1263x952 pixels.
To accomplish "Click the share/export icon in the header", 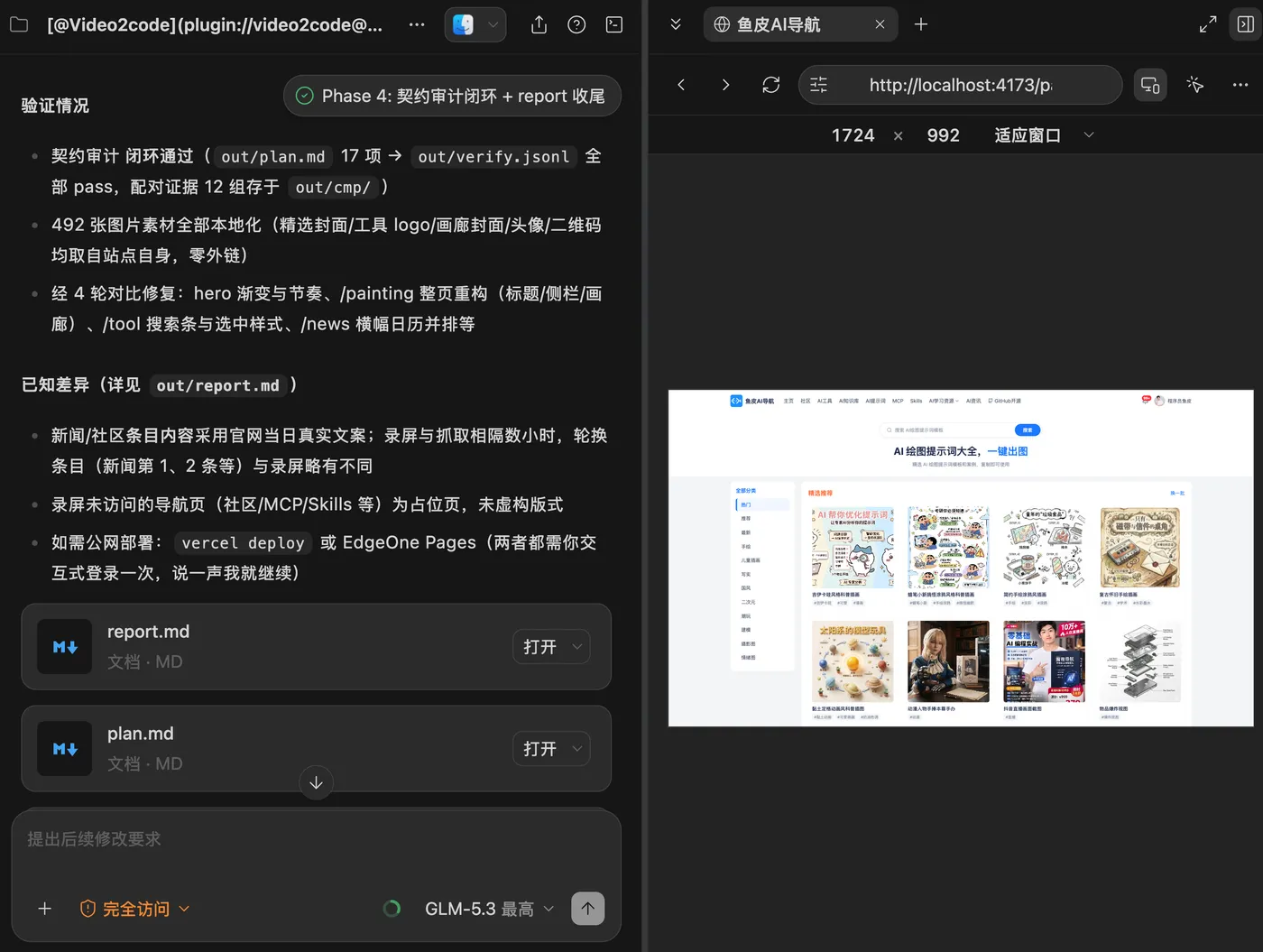I will click(539, 24).
